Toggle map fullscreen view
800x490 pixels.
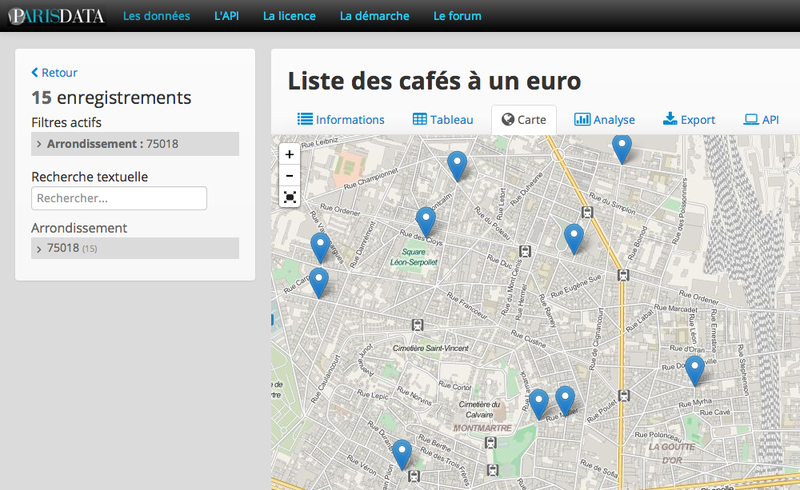(x=290, y=197)
